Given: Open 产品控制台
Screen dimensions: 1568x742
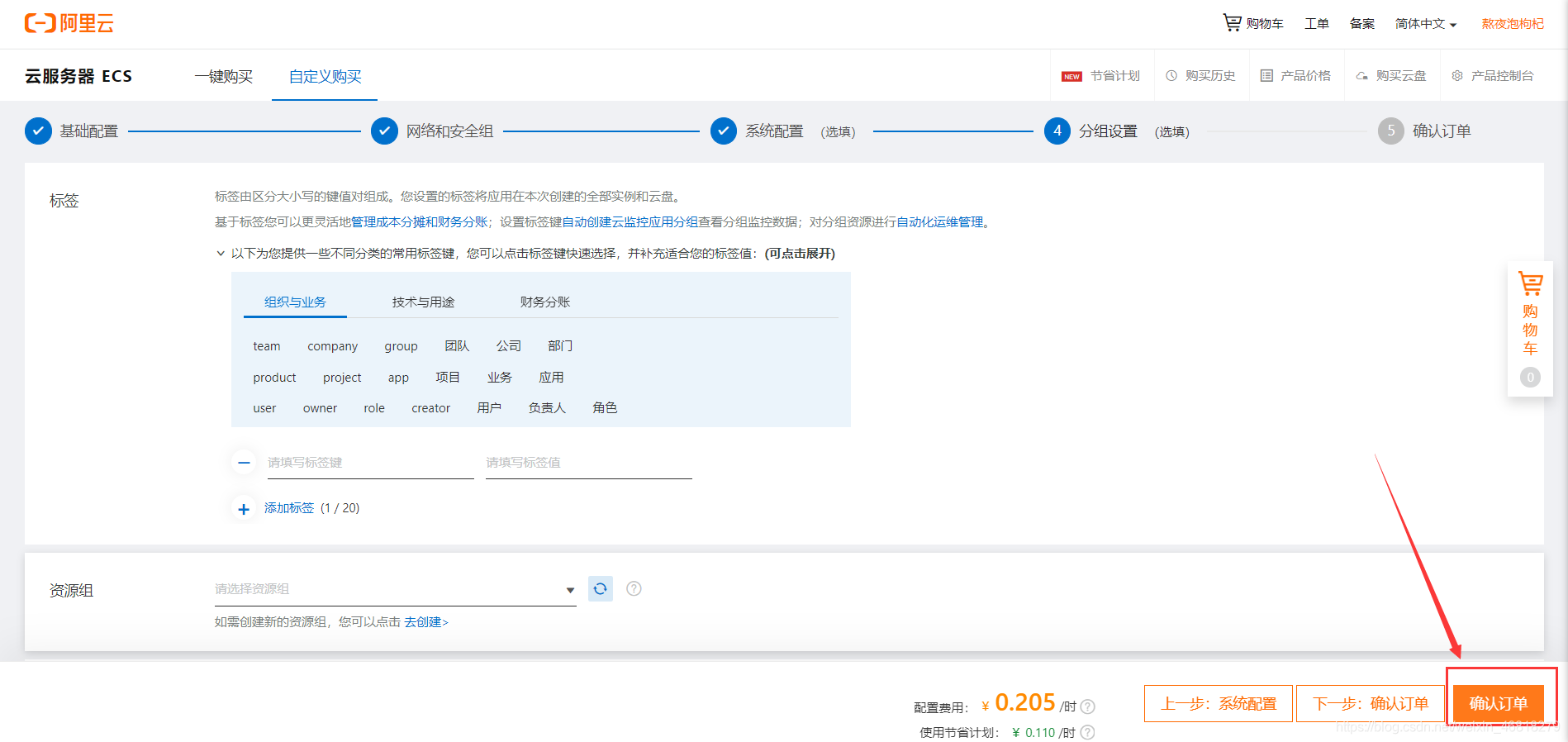Looking at the screenshot, I should coord(1493,76).
